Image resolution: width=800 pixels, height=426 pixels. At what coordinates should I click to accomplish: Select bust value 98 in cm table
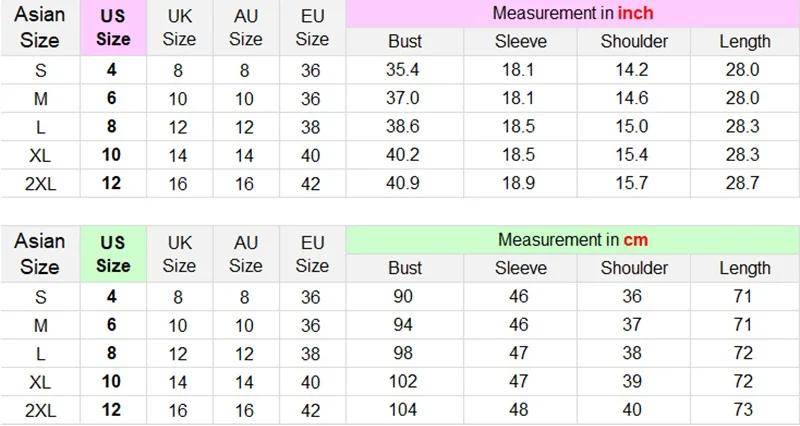point(405,353)
